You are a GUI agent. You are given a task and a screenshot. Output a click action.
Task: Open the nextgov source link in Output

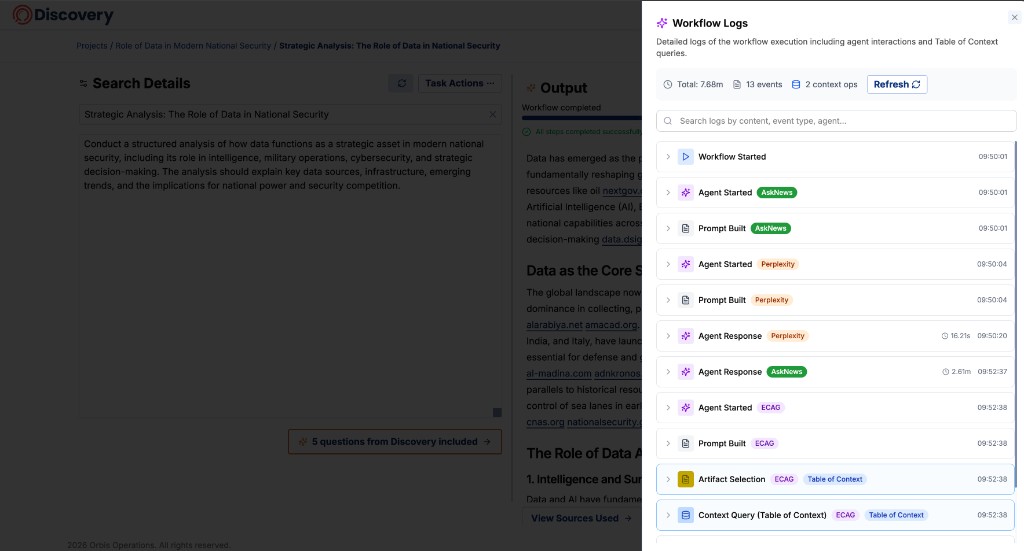pyautogui.click(x=622, y=191)
